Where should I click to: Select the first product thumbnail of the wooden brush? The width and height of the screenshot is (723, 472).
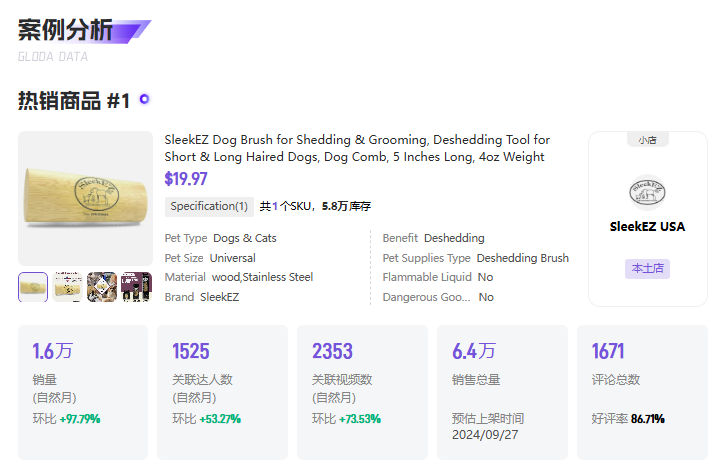click(33, 287)
